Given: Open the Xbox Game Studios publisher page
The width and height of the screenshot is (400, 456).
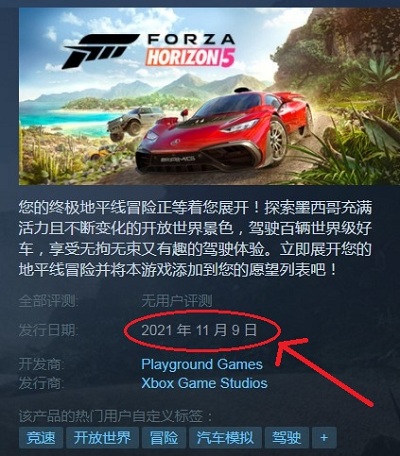Looking at the screenshot, I should click(x=204, y=383).
